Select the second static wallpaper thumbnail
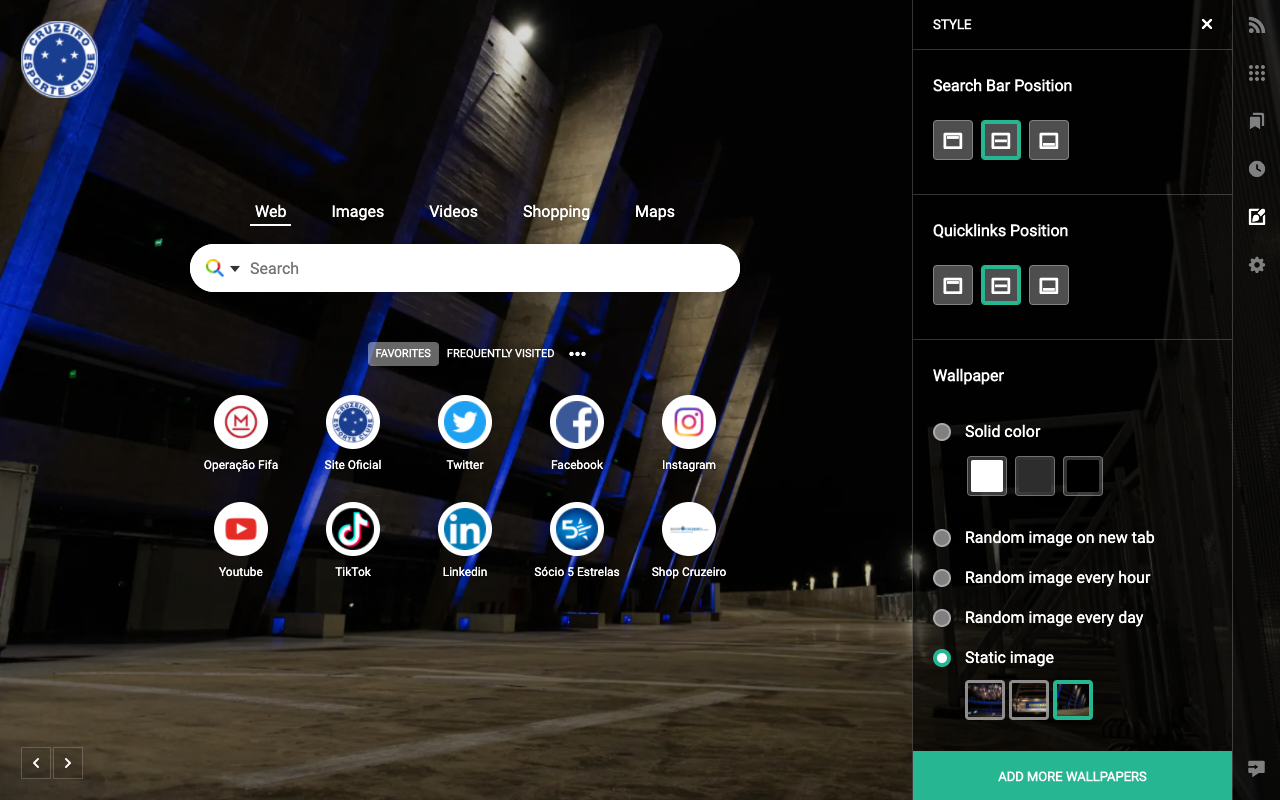 (x=1029, y=700)
